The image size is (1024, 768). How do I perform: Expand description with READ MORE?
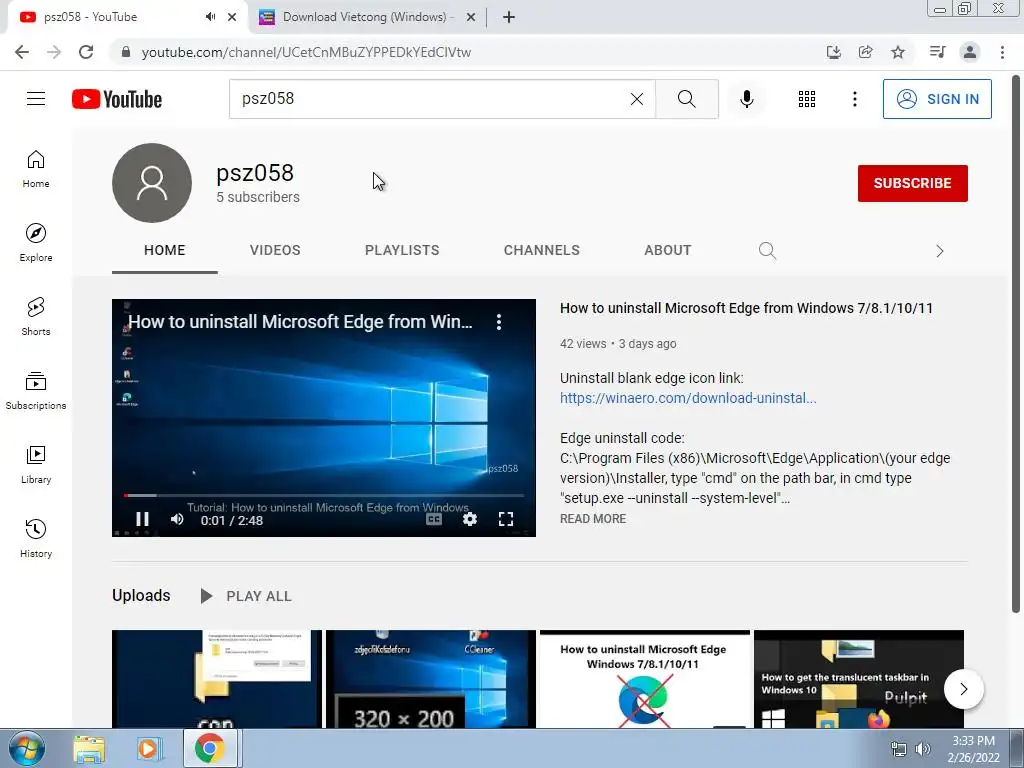point(593,519)
